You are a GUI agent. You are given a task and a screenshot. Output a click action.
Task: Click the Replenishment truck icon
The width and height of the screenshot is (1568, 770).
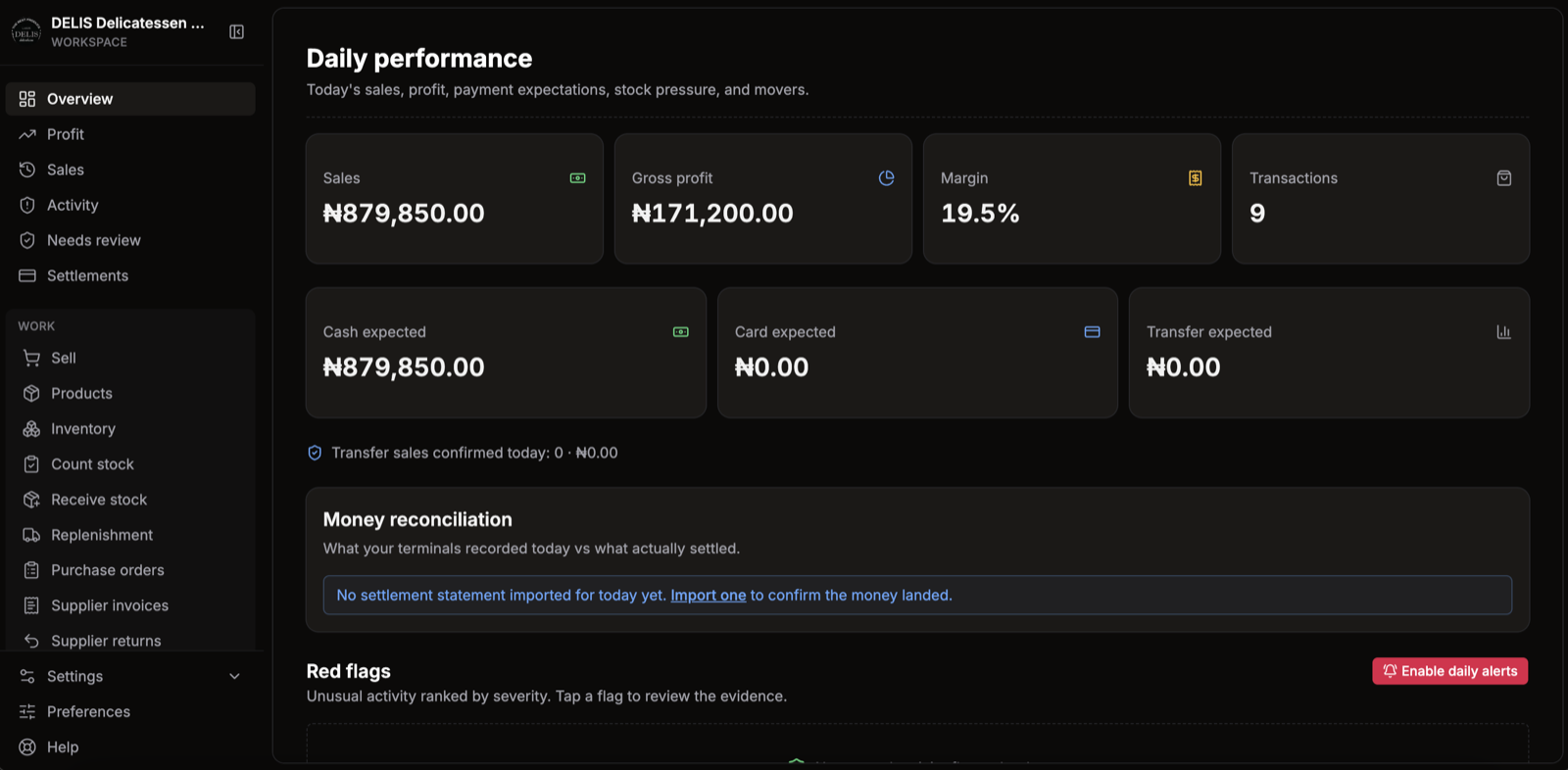point(31,534)
